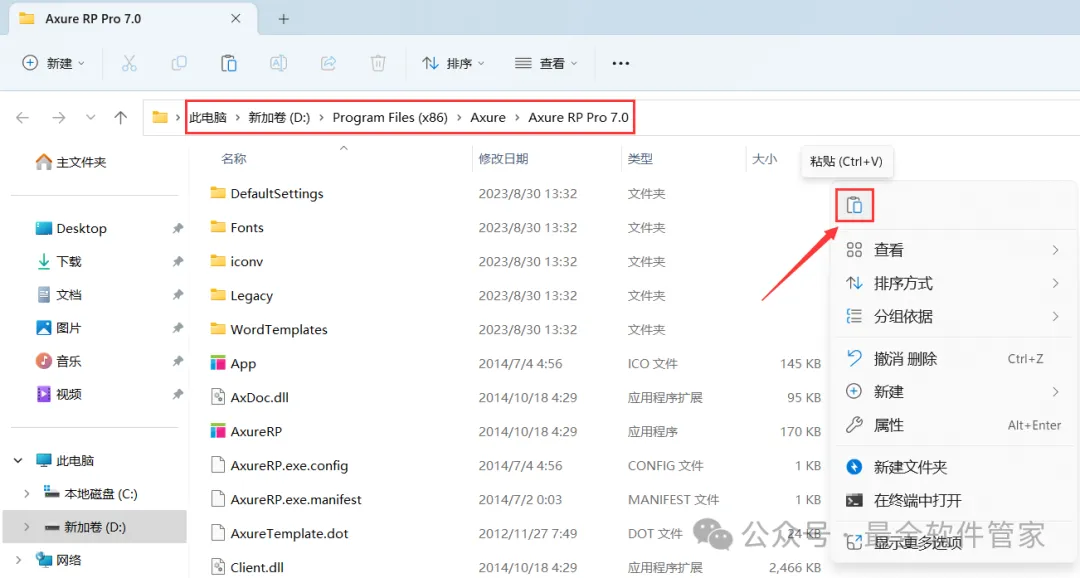Sort by the 类型 column header
1080x578 pixels.
(641, 158)
